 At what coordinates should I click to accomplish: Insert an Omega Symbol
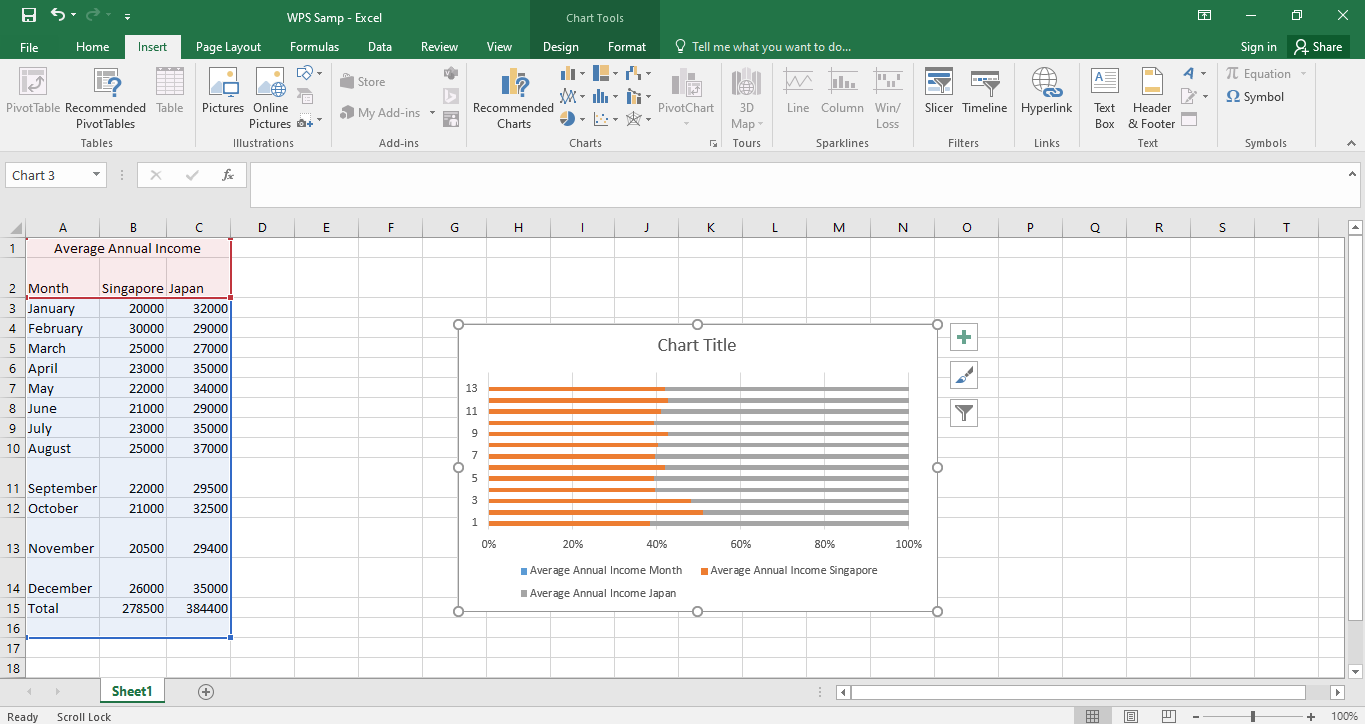(x=1256, y=96)
